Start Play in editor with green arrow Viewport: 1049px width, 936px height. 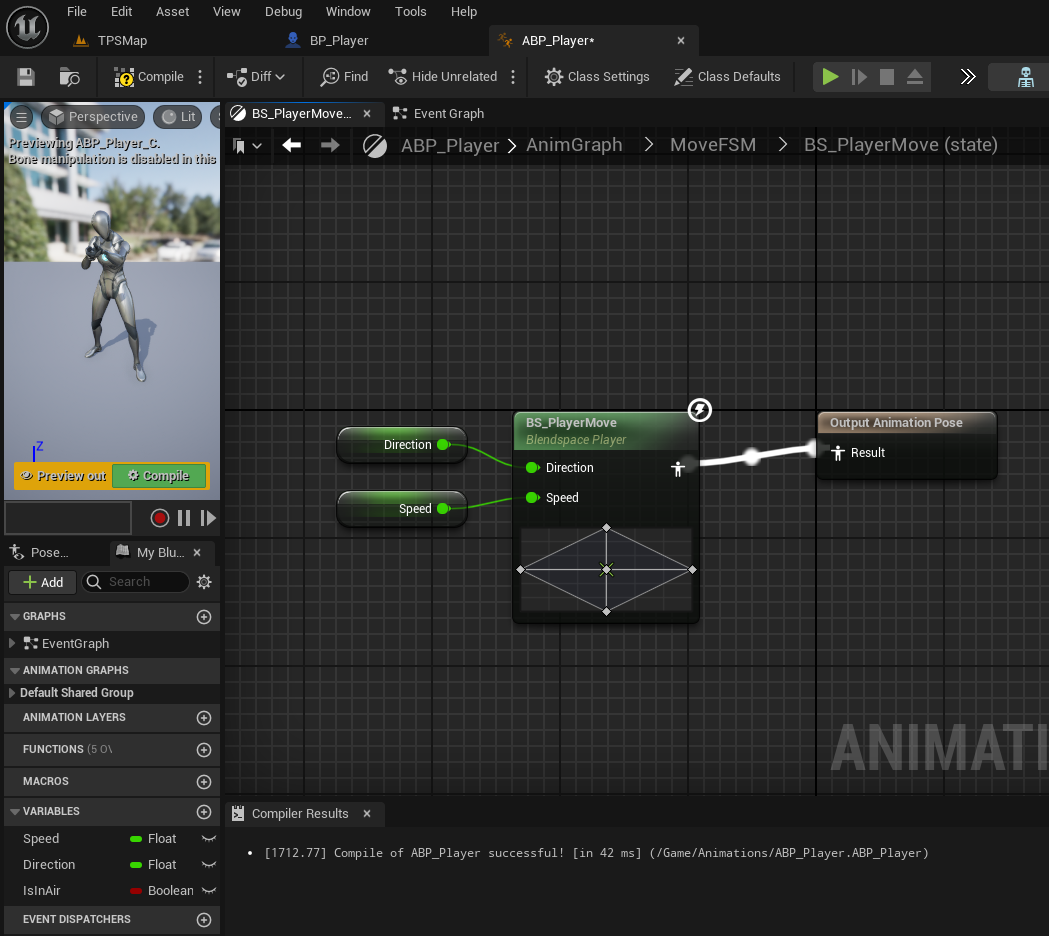[830, 77]
